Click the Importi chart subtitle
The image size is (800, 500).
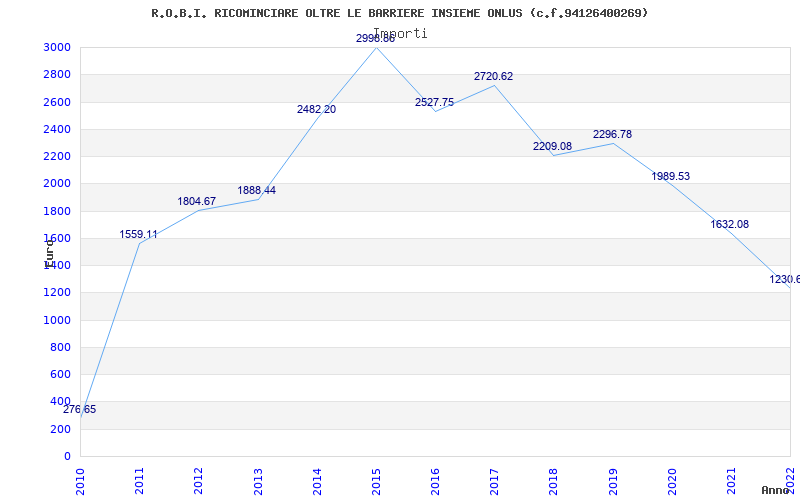[x=401, y=34]
